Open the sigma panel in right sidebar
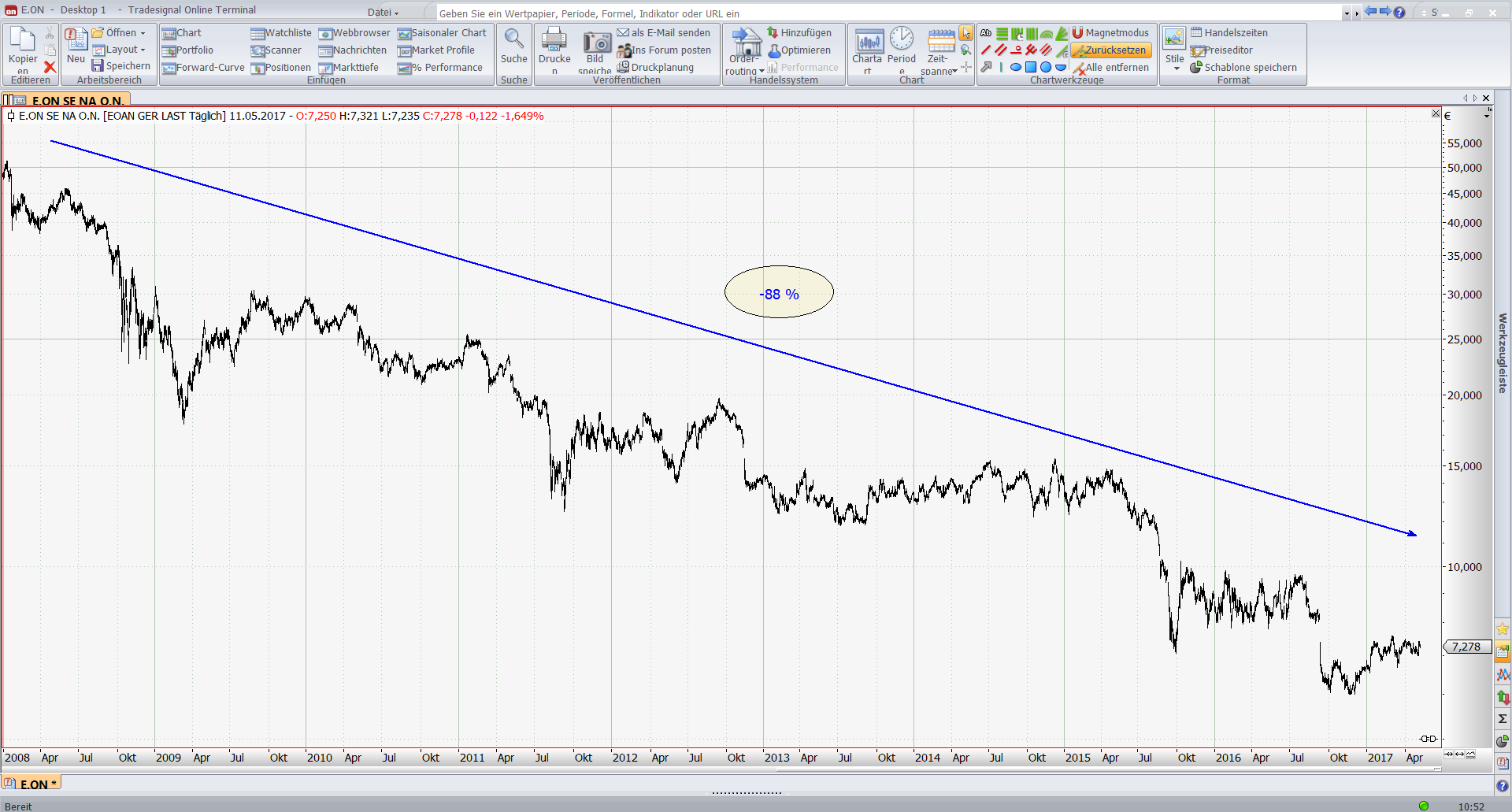 tap(1503, 718)
